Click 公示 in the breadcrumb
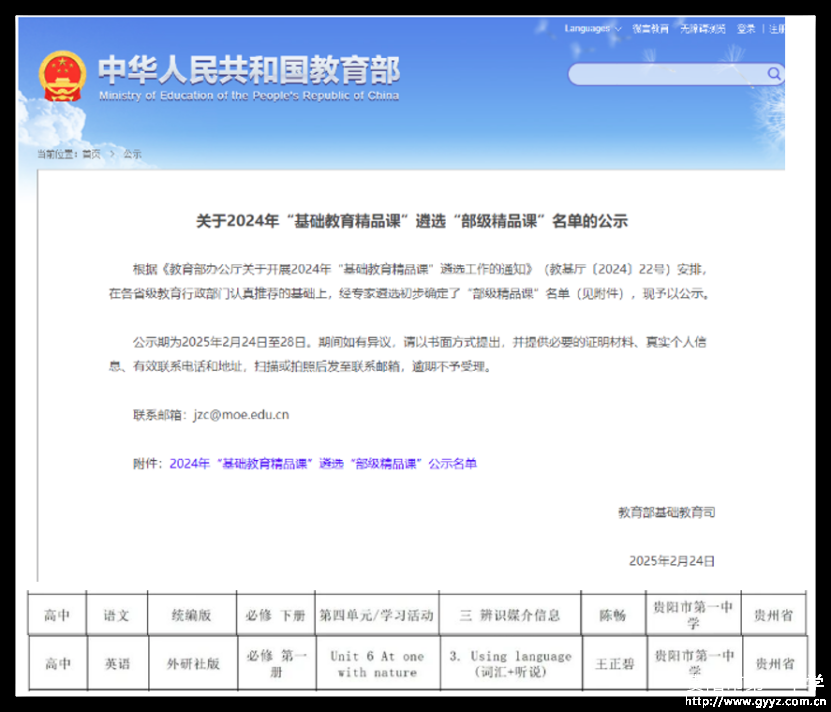This screenshot has width=831, height=712. tap(132, 154)
